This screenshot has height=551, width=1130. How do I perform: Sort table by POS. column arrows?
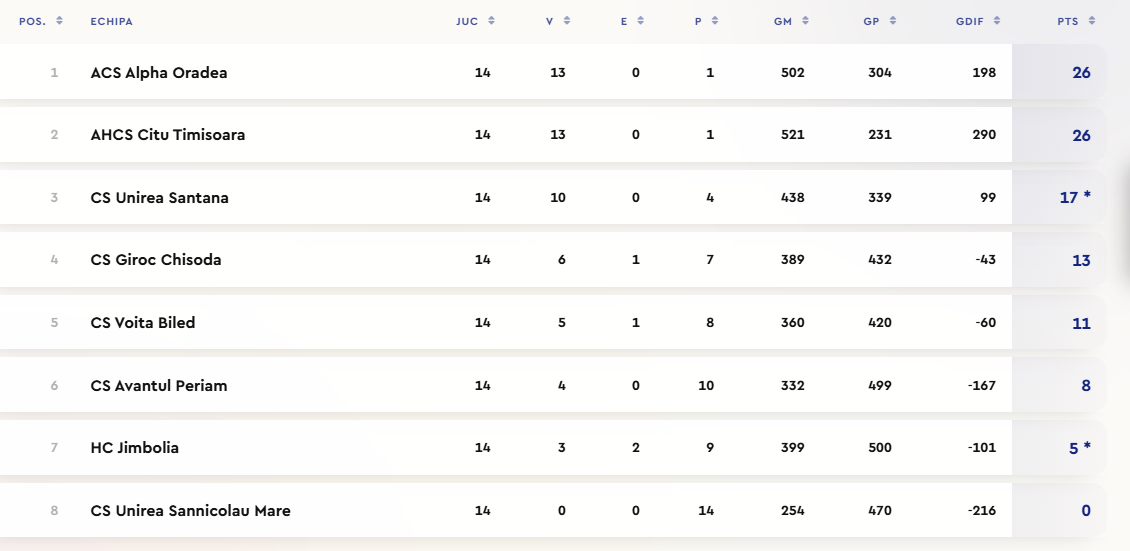pyautogui.click(x=59, y=21)
